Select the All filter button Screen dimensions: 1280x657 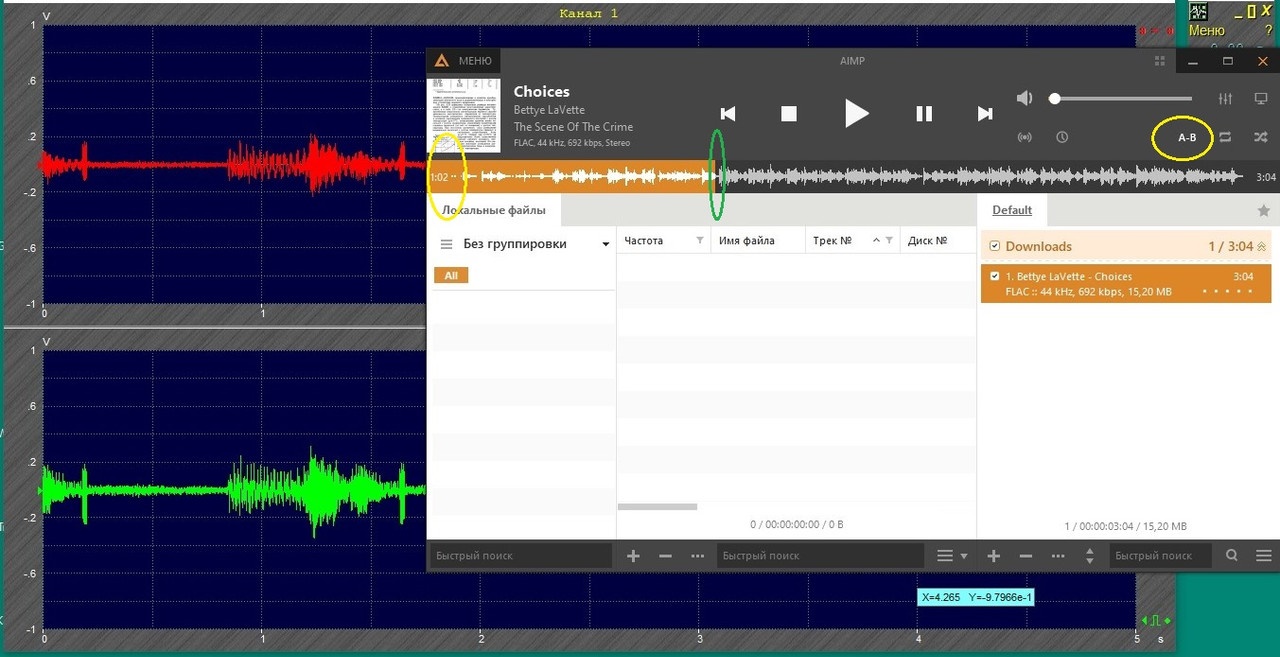pos(451,275)
